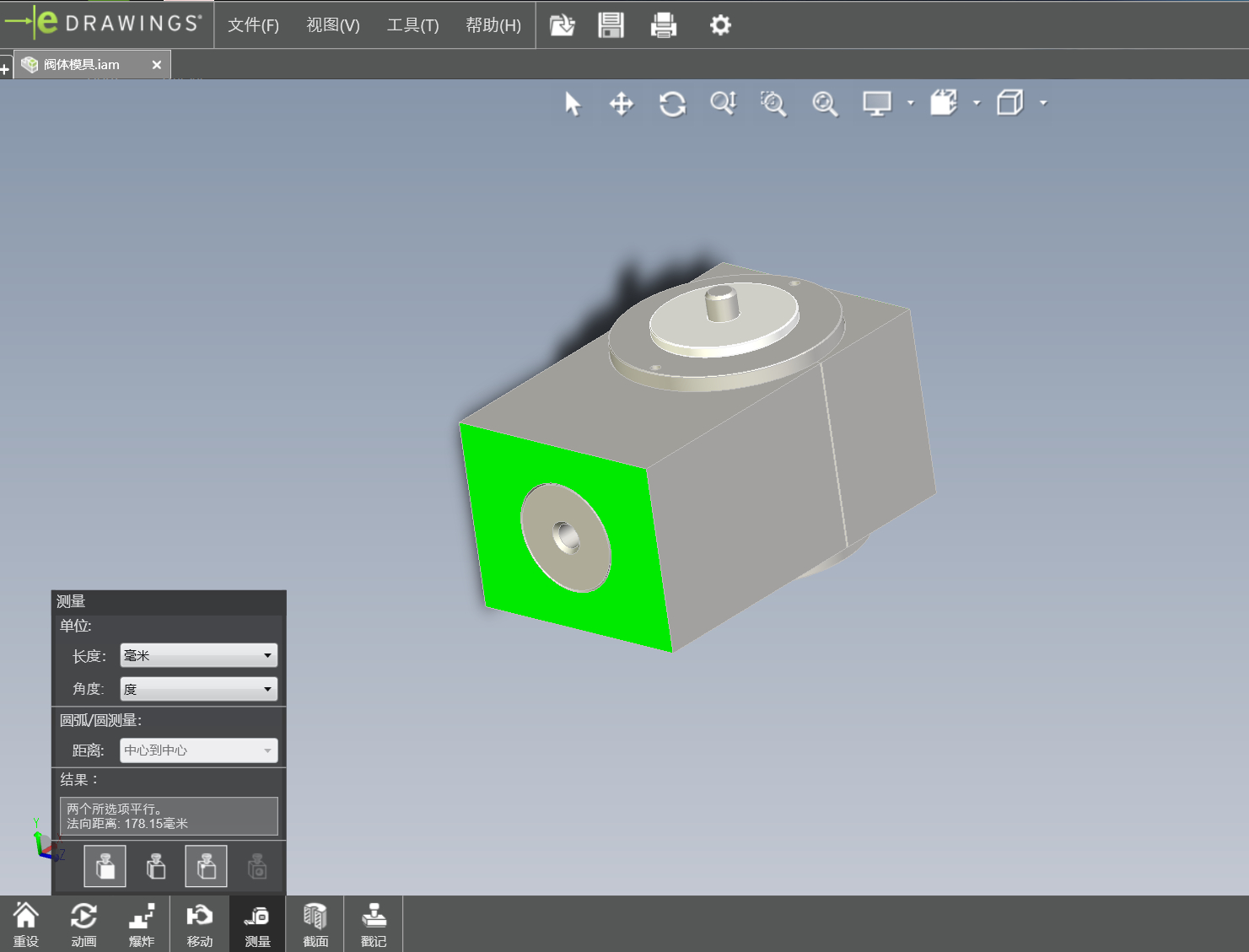Toggle the second selection filter button
Image resolution: width=1249 pixels, height=952 pixels.
tap(156, 866)
